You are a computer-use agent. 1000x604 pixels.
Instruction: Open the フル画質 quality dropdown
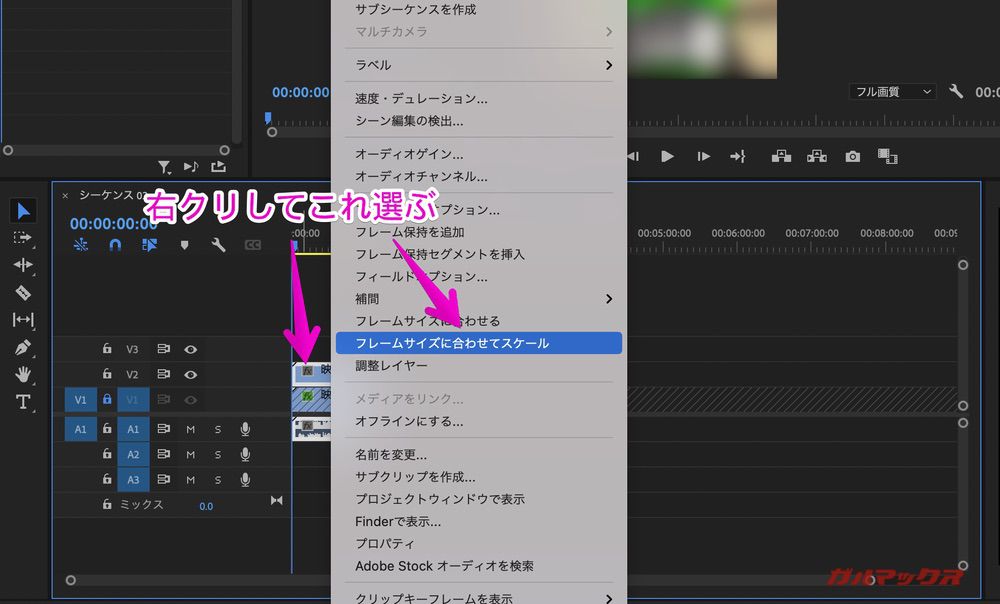click(891, 91)
